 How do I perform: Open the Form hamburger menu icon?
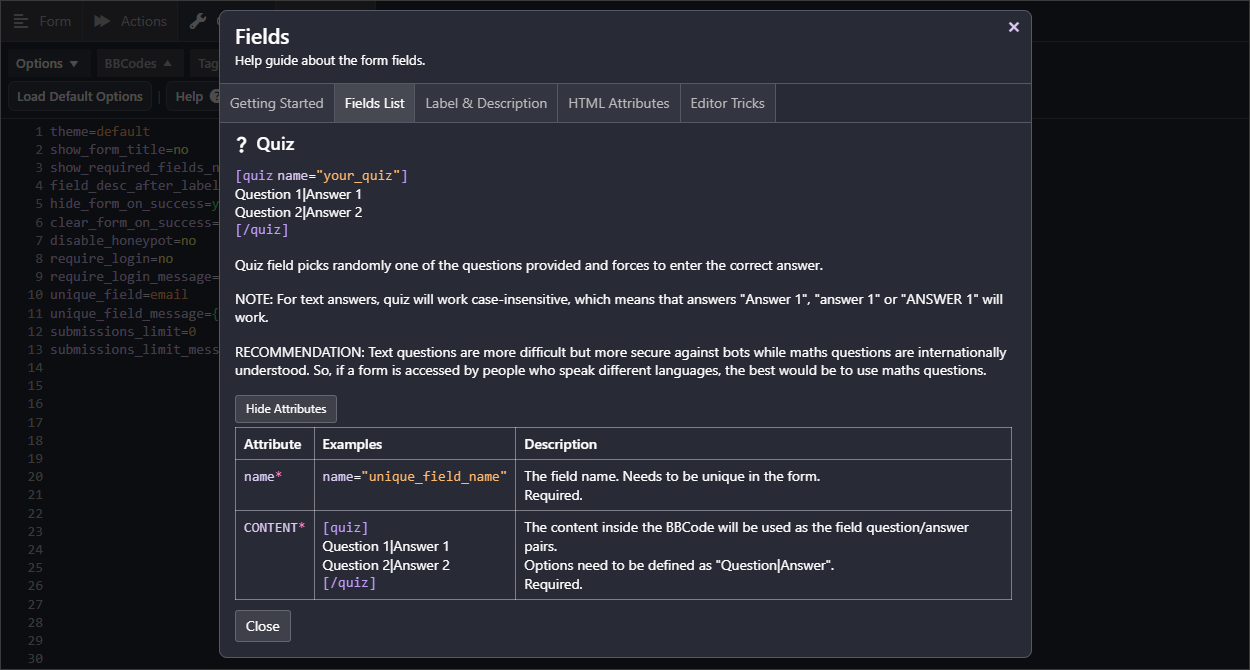click(x=21, y=20)
